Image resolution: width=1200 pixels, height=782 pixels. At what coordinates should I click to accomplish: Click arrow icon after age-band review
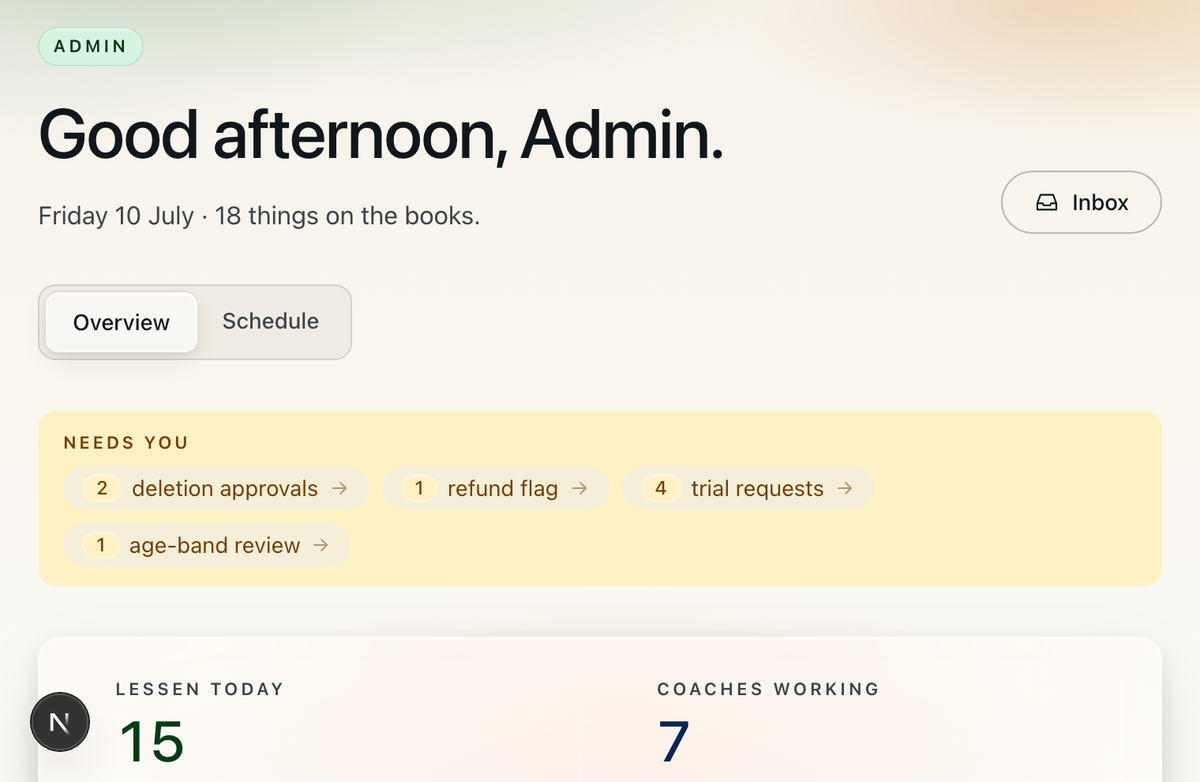[321, 545]
